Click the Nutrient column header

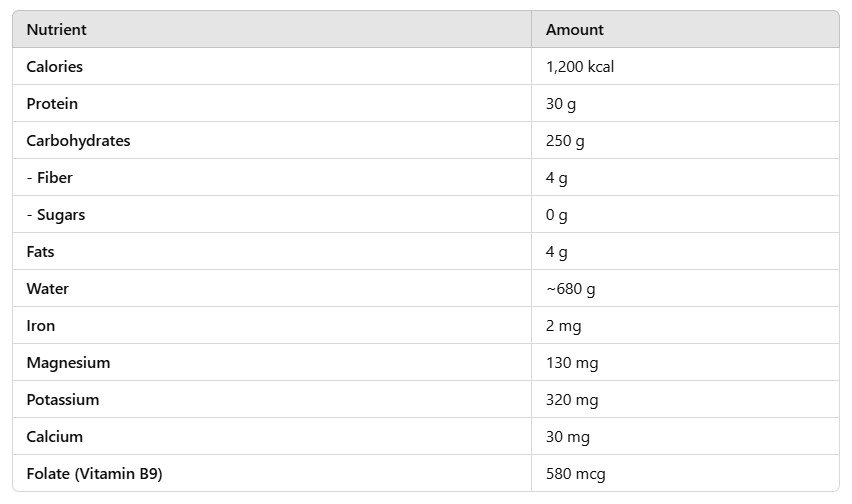point(57,29)
